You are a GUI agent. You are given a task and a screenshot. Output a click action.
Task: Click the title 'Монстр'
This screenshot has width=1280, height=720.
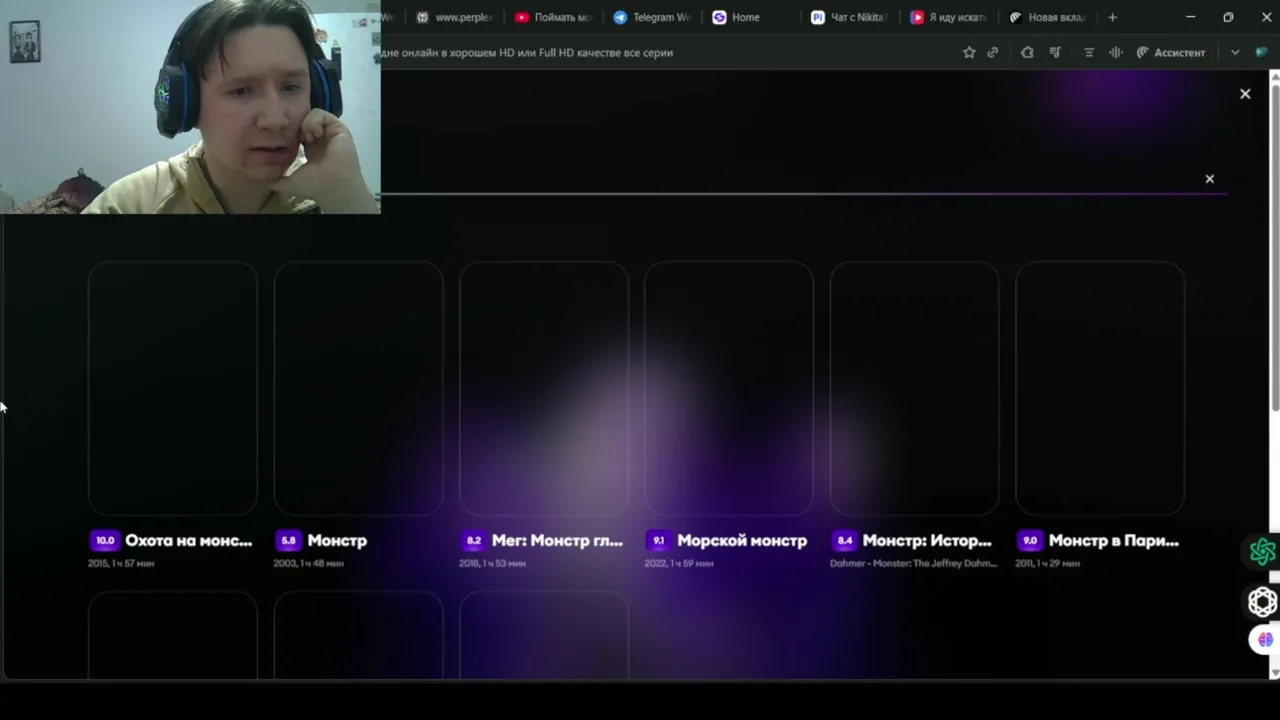tap(337, 540)
